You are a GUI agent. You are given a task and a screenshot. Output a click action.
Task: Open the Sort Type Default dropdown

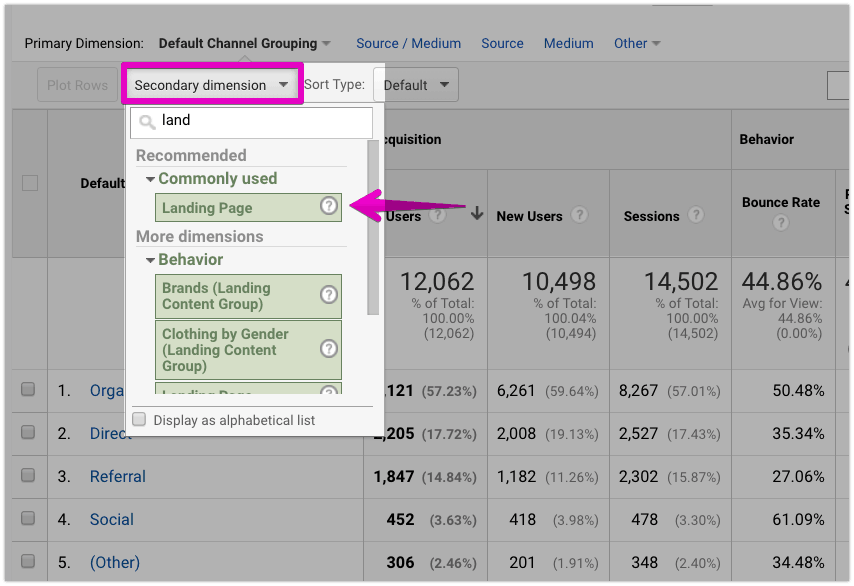tap(416, 84)
